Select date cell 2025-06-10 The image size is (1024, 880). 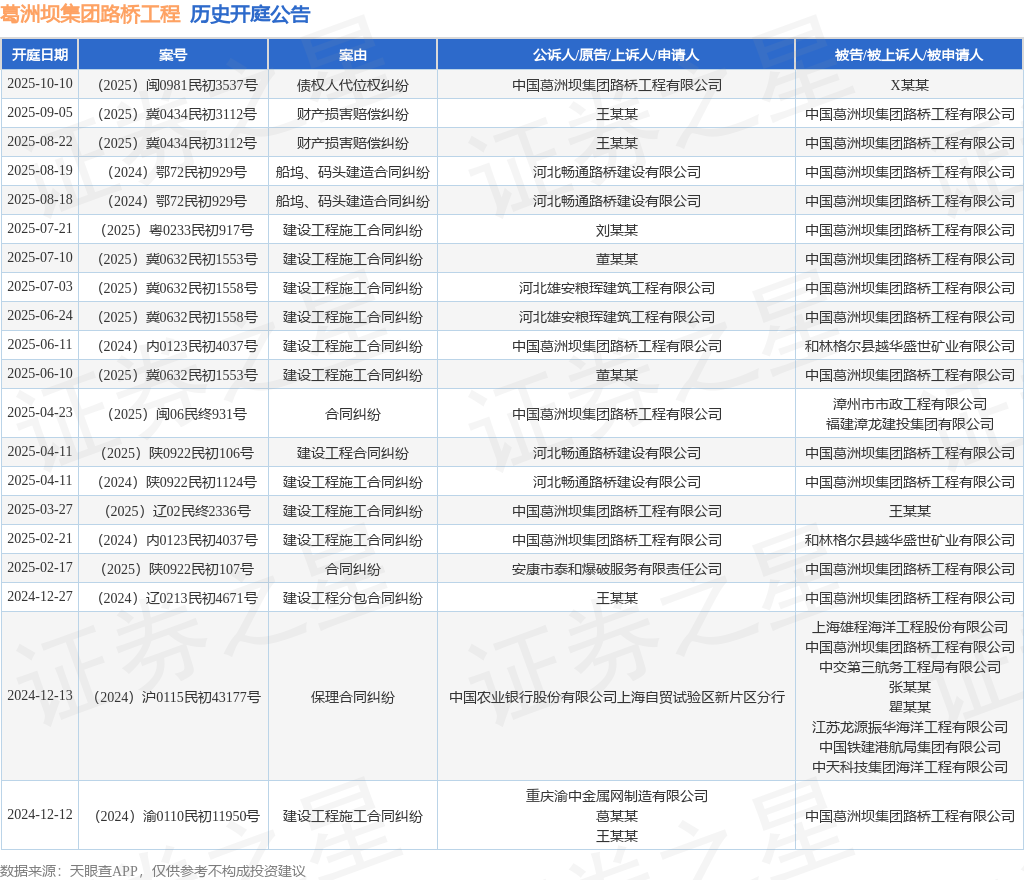(x=40, y=373)
